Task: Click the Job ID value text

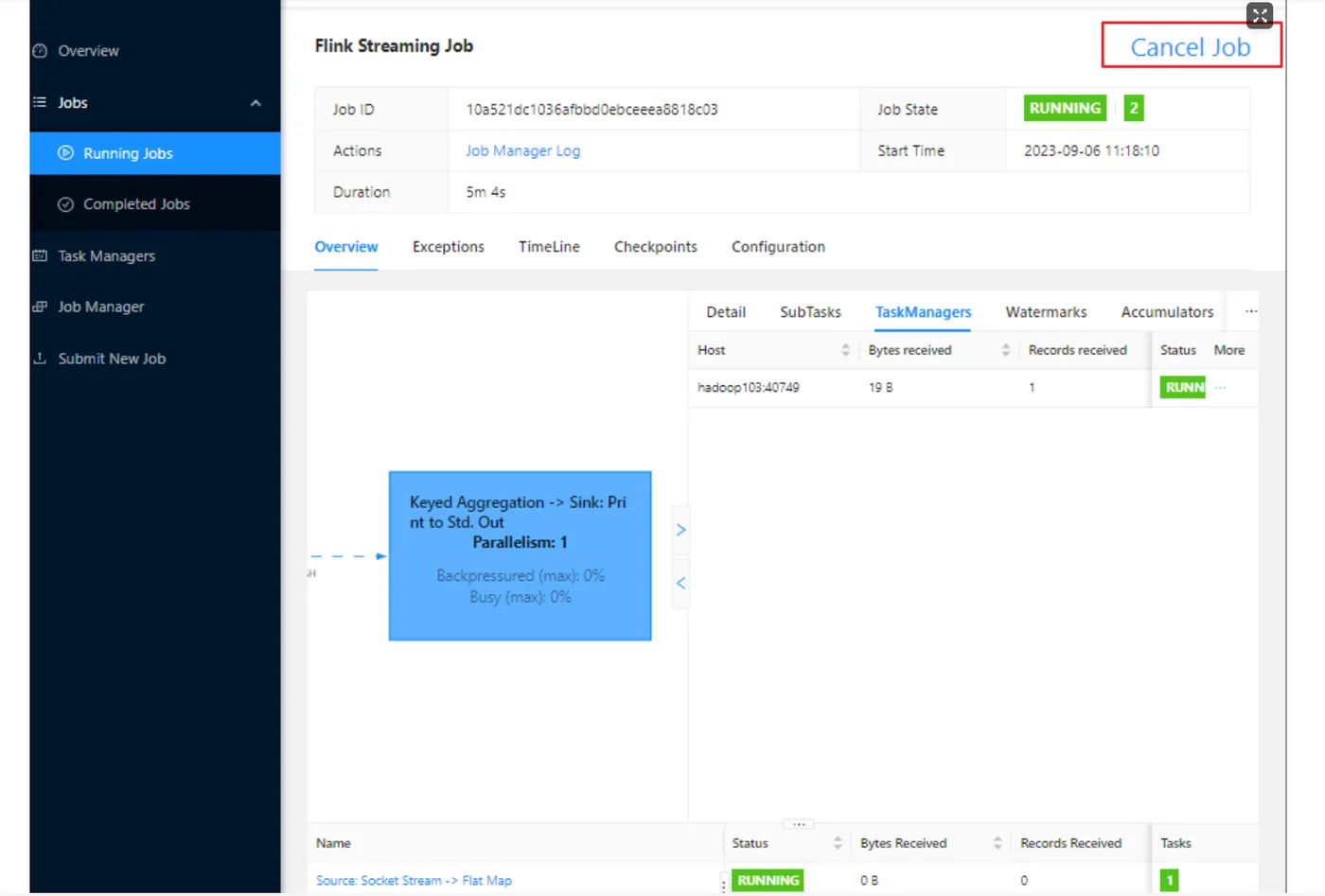Action: tap(592, 110)
